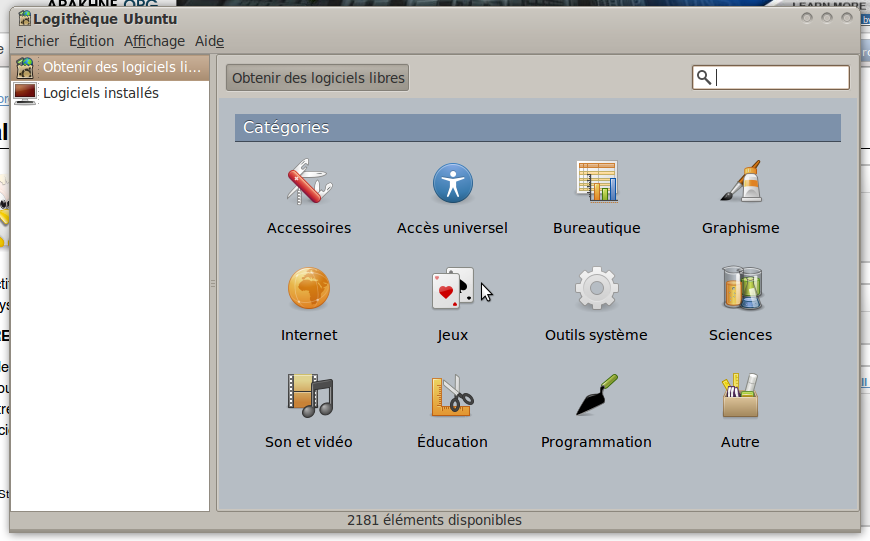Open the Autre box icon
The height and width of the screenshot is (541, 870).
coord(740,395)
